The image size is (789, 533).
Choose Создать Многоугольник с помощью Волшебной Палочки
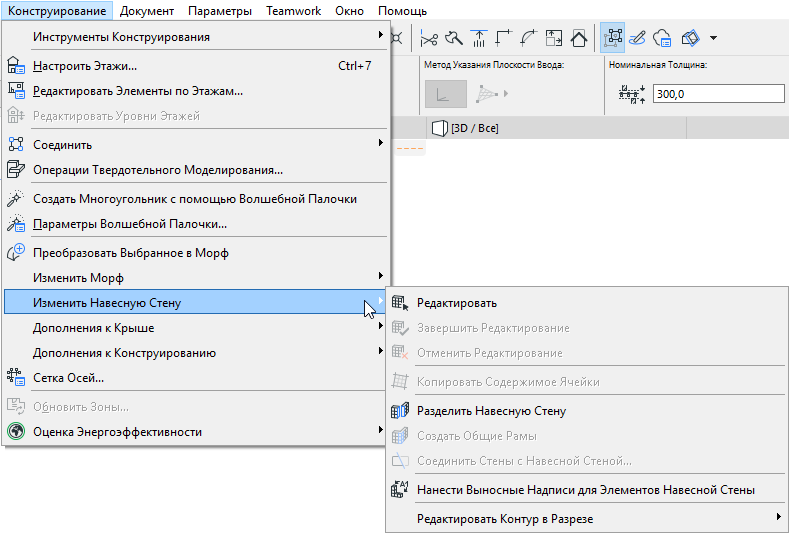coord(195,199)
